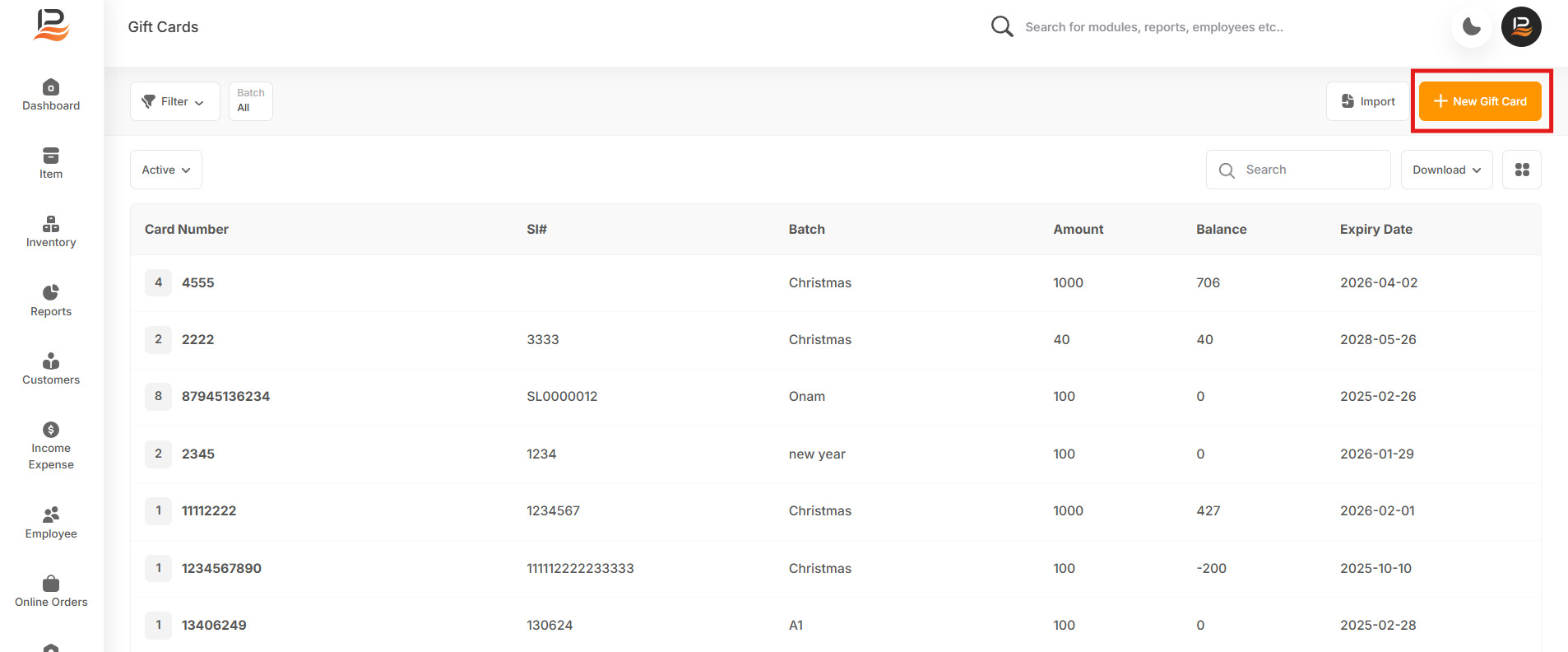Click the count badge 4 beside 4555

click(159, 282)
